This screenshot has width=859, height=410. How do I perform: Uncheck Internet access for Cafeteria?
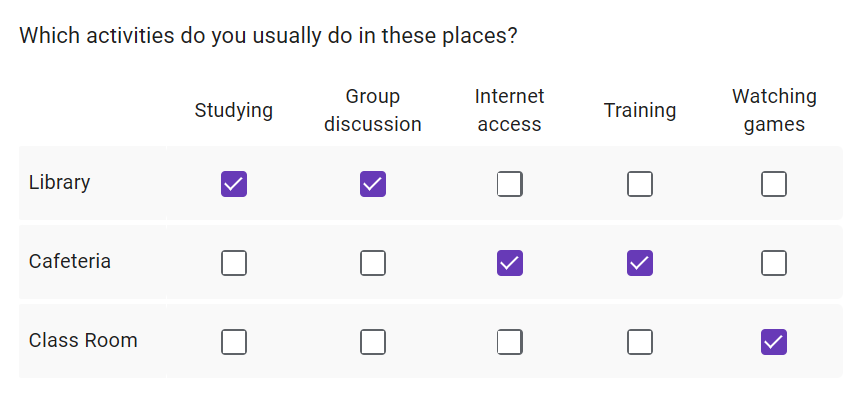click(510, 263)
